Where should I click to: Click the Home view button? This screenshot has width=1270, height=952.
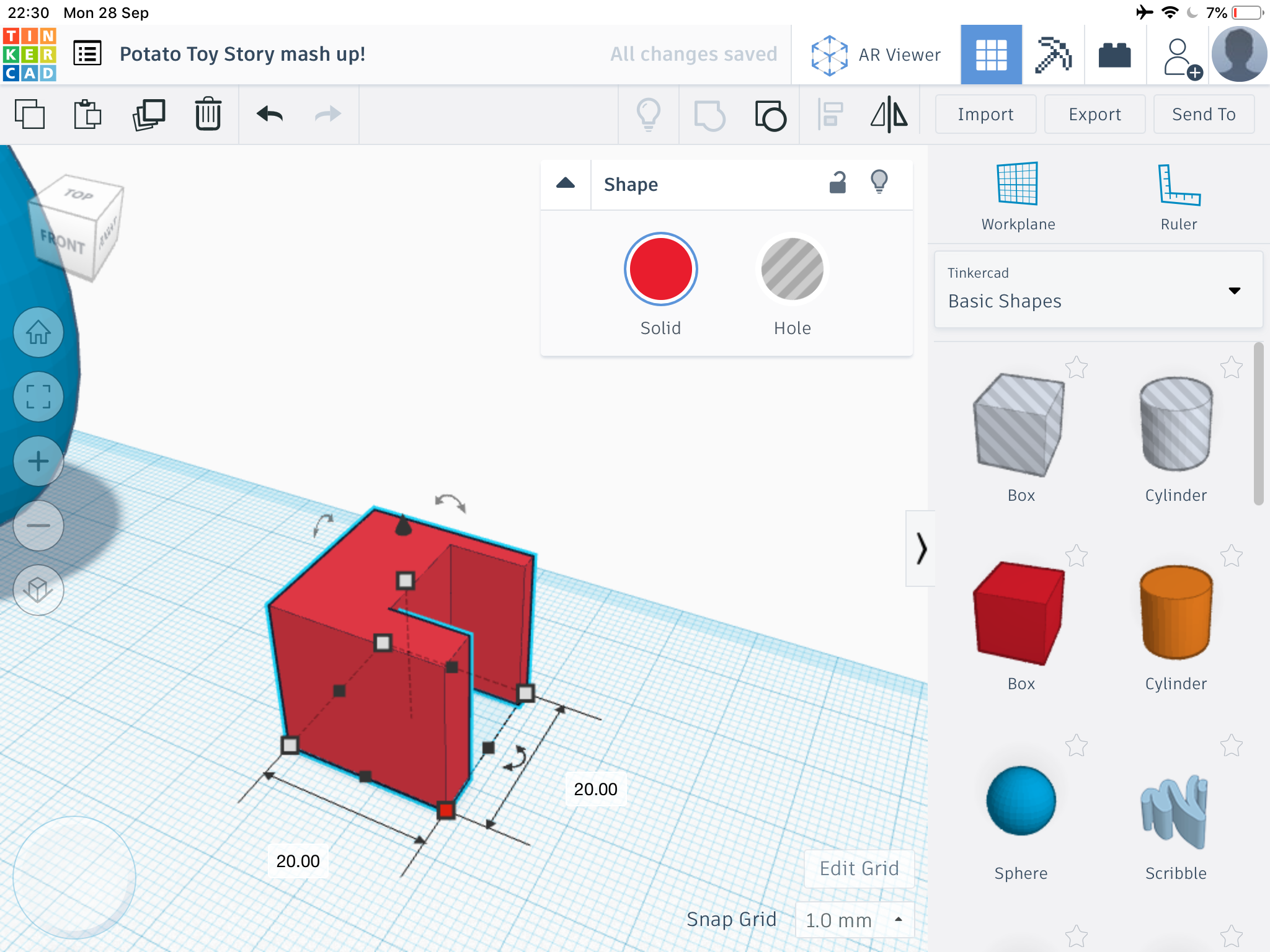click(38, 332)
